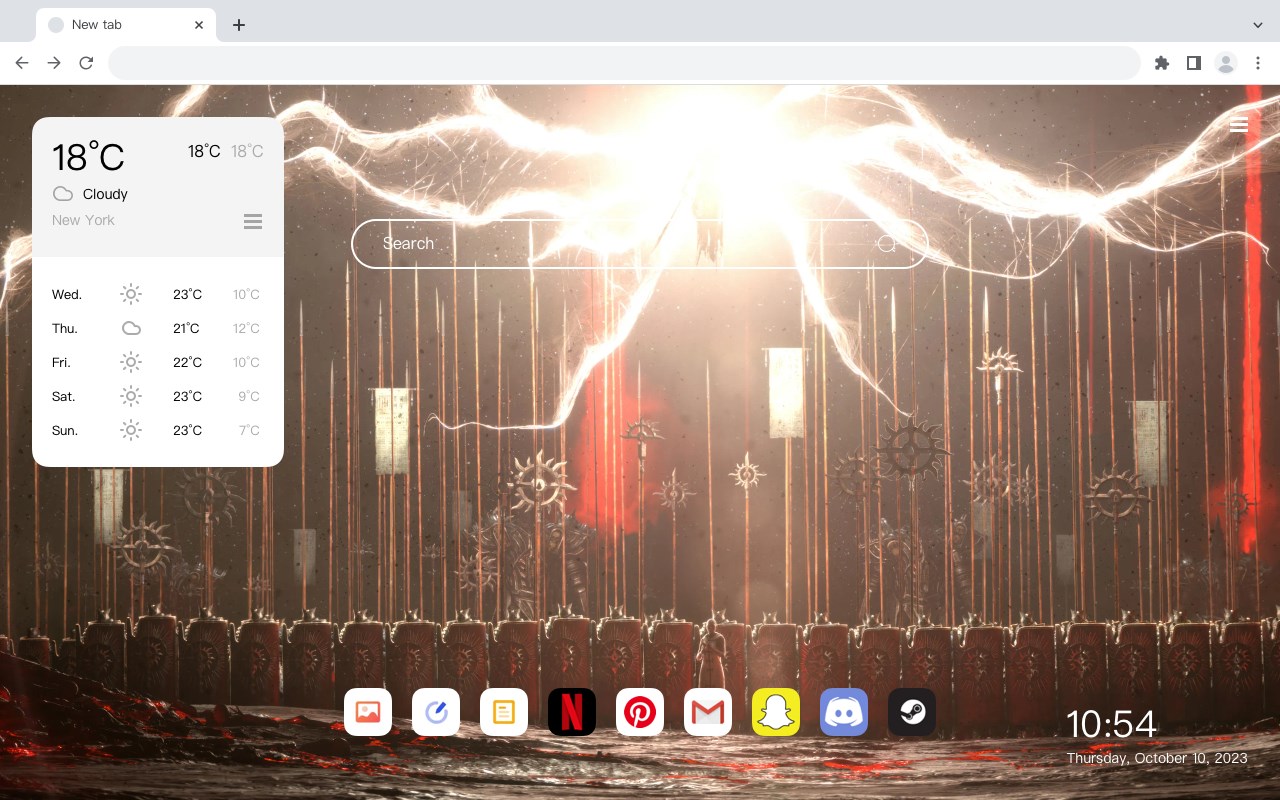1280x800 pixels.
Task: Toggle the browser side panel
Action: tap(1193, 63)
